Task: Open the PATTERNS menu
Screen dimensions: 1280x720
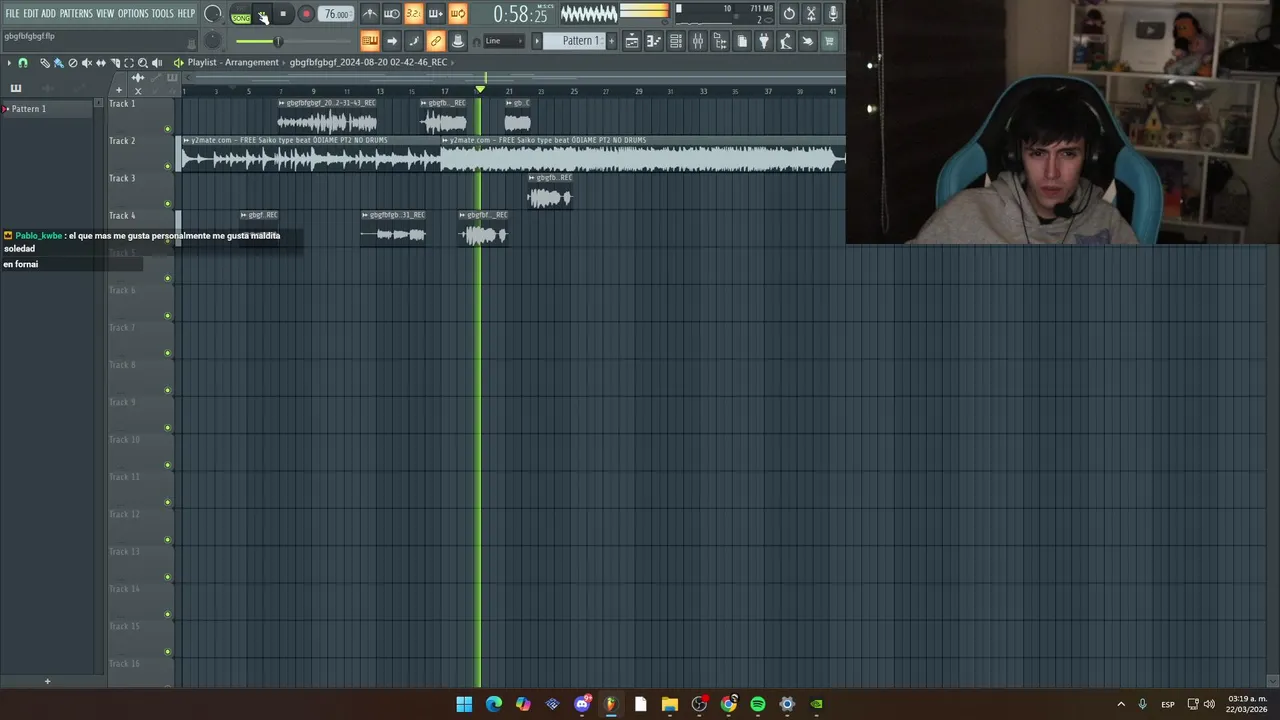Action: (x=76, y=13)
